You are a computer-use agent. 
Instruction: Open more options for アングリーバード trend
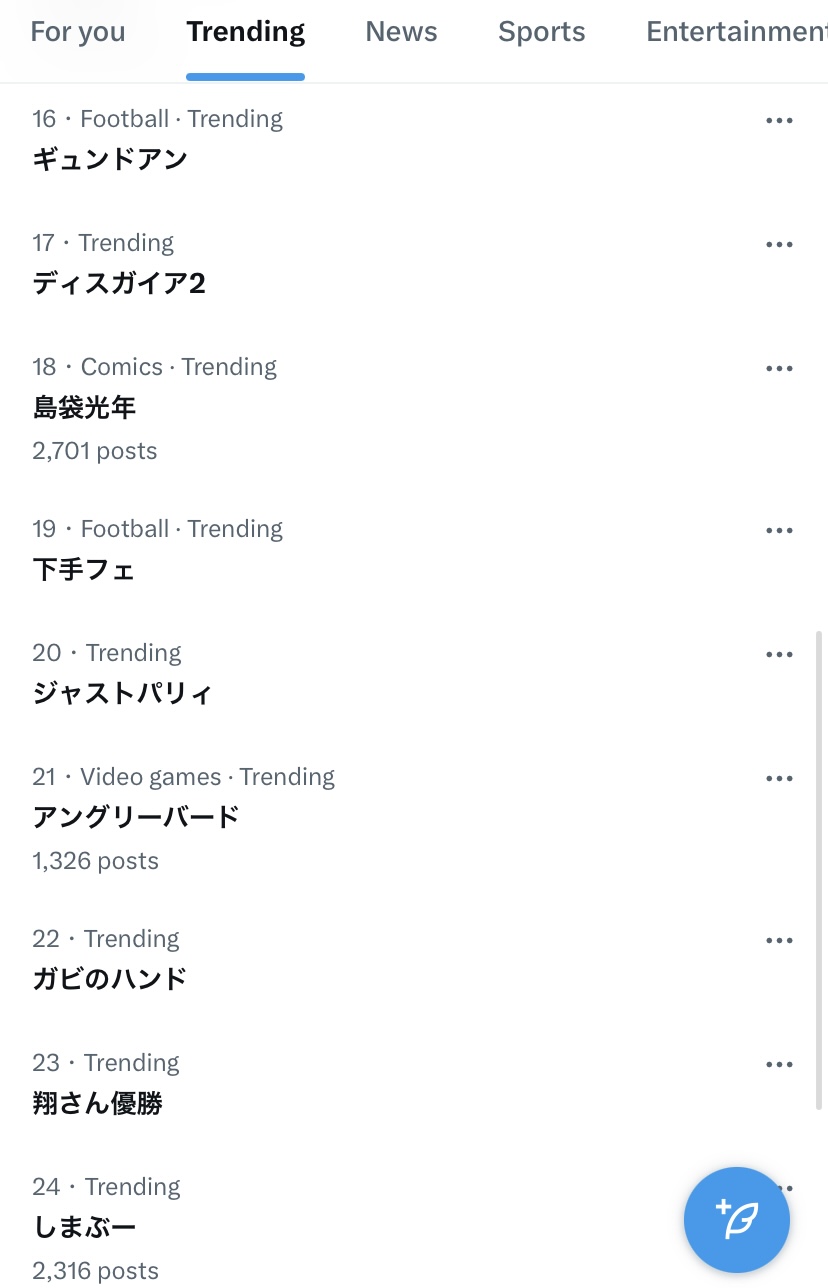point(779,779)
